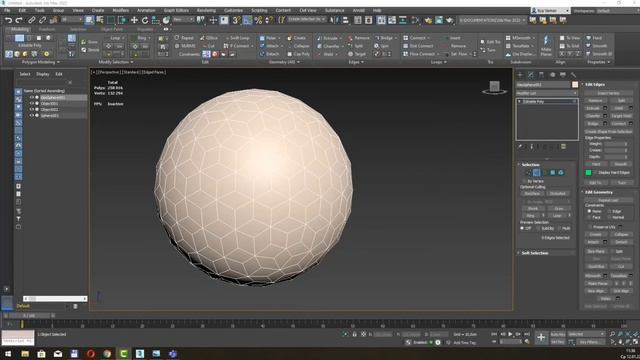Toggle the 3D Snaps icon
The height and width of the screenshot is (360, 640).
point(236,20)
